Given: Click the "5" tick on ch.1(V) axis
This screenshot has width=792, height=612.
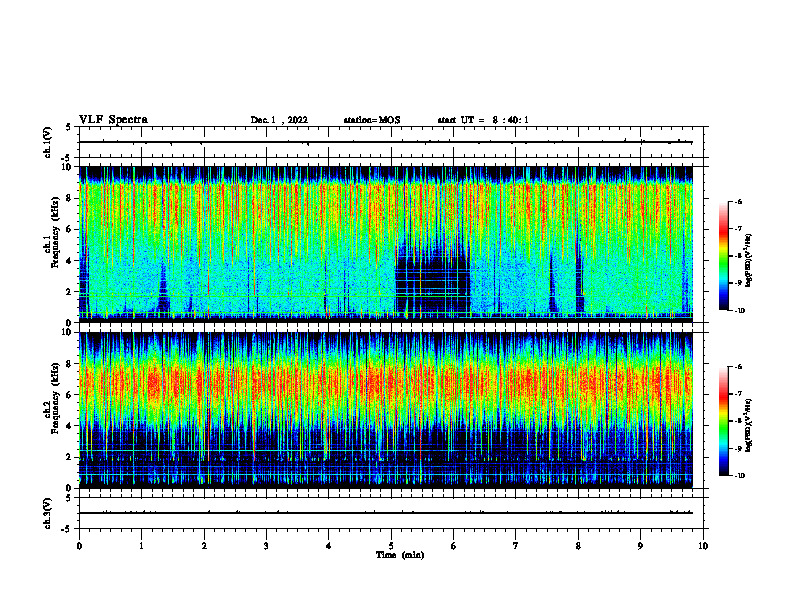Looking at the screenshot, I should [68, 127].
